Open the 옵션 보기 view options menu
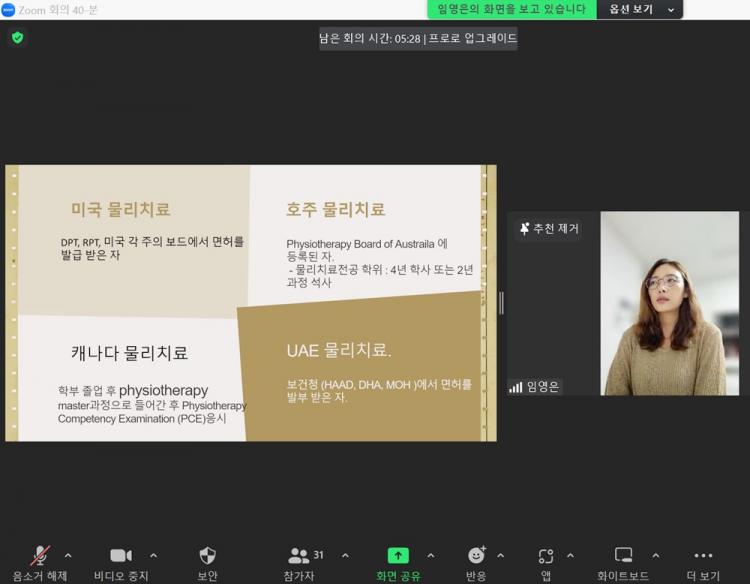The image size is (750, 584). pyautogui.click(x=639, y=9)
